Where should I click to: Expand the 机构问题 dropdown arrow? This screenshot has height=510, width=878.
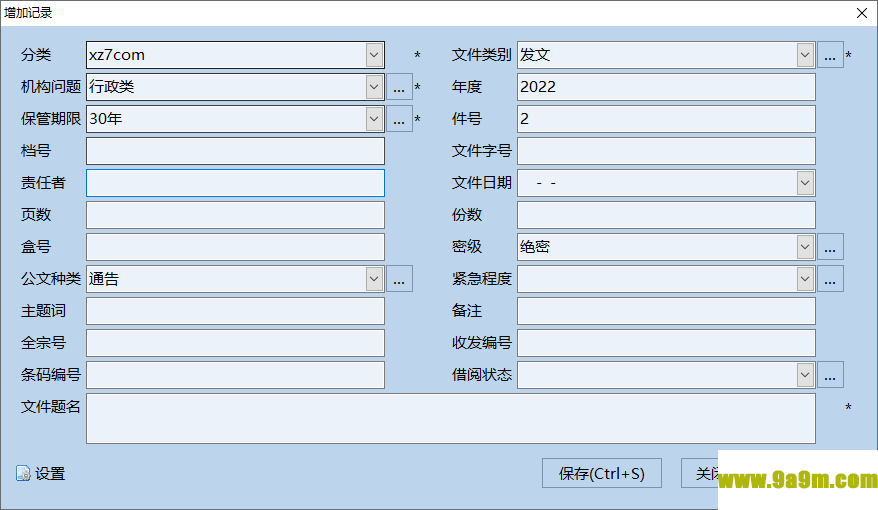tap(374, 87)
